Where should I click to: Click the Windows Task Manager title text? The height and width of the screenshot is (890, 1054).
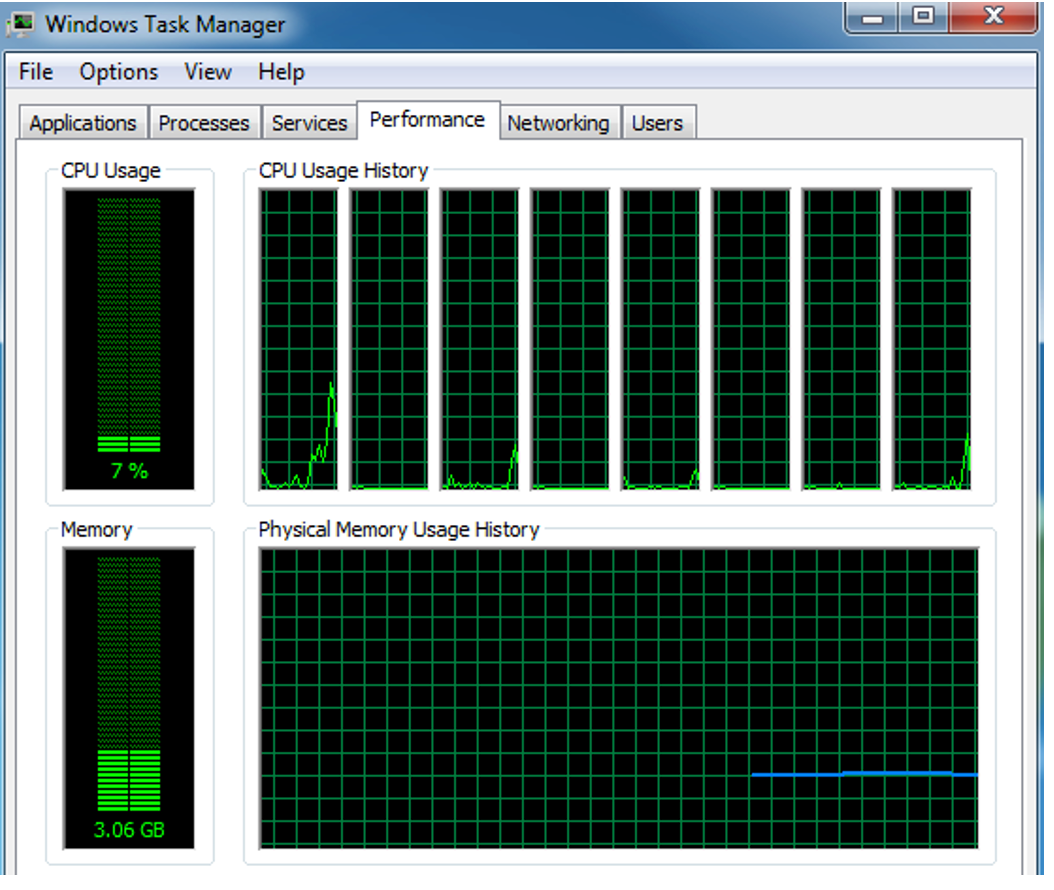(165, 25)
